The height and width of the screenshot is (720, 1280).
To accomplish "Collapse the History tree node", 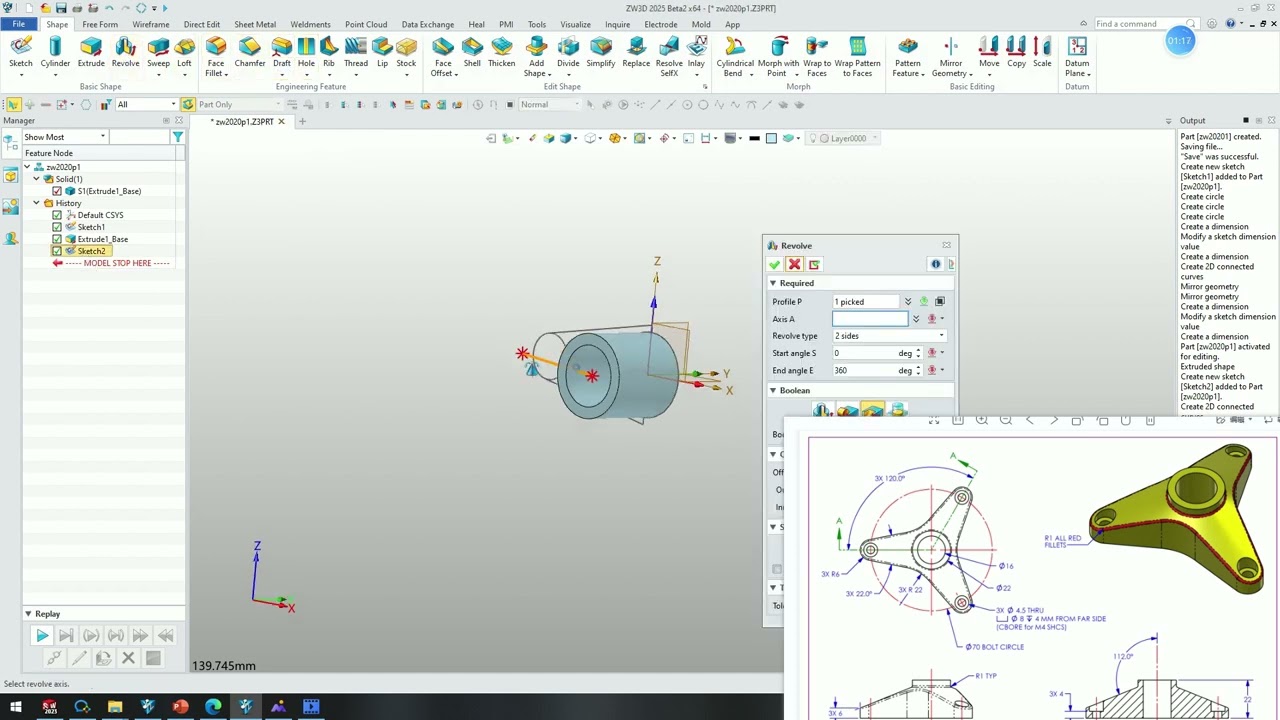I will pos(36,203).
